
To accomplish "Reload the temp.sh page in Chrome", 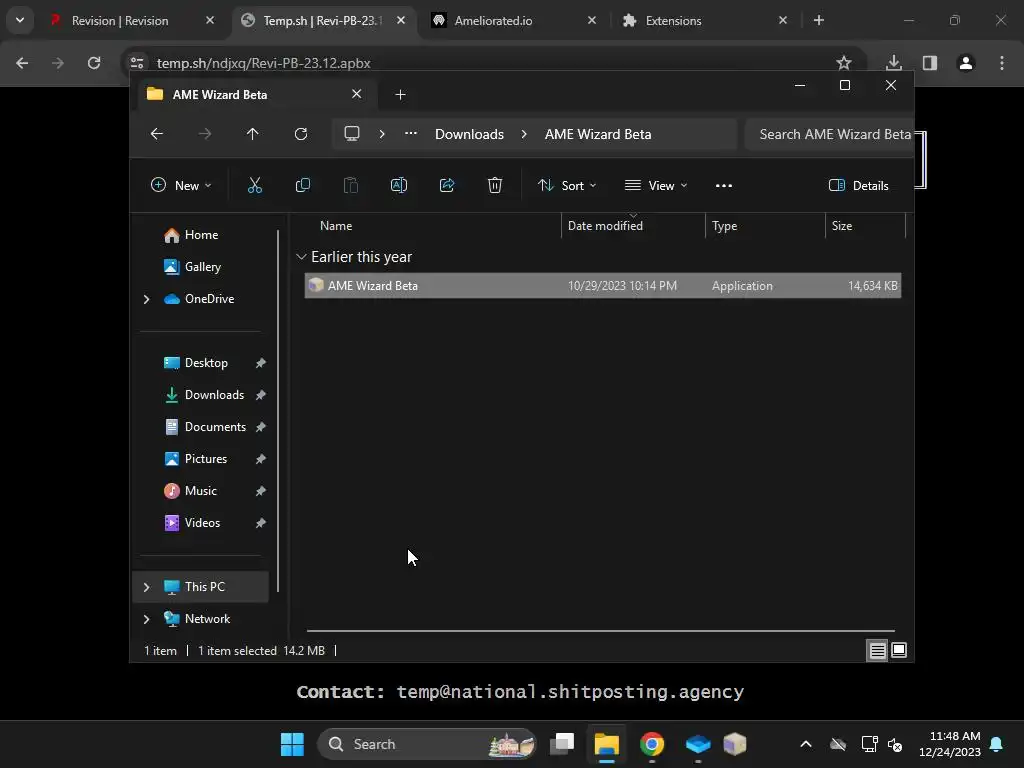I will 94,63.
